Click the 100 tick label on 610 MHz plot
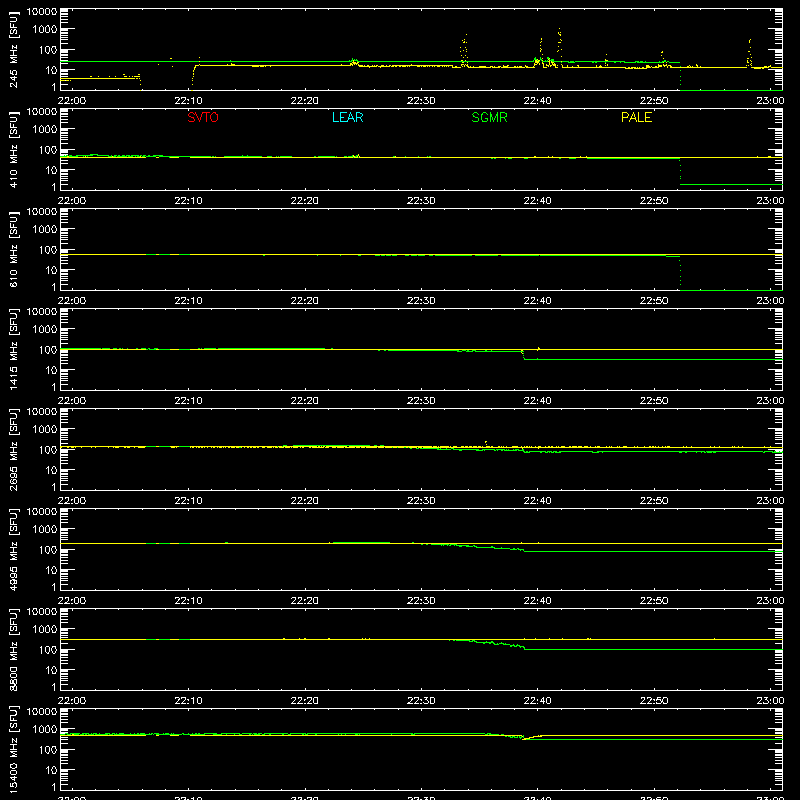Viewport: 800px width, 800px height. tap(48, 250)
